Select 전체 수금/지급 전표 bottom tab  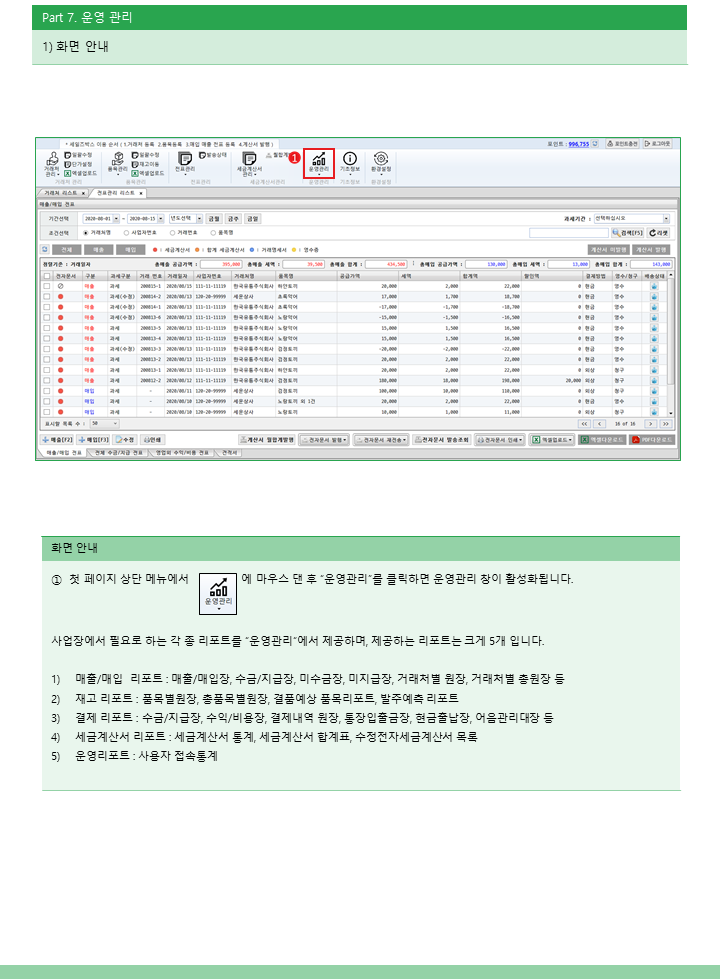[x=118, y=453]
